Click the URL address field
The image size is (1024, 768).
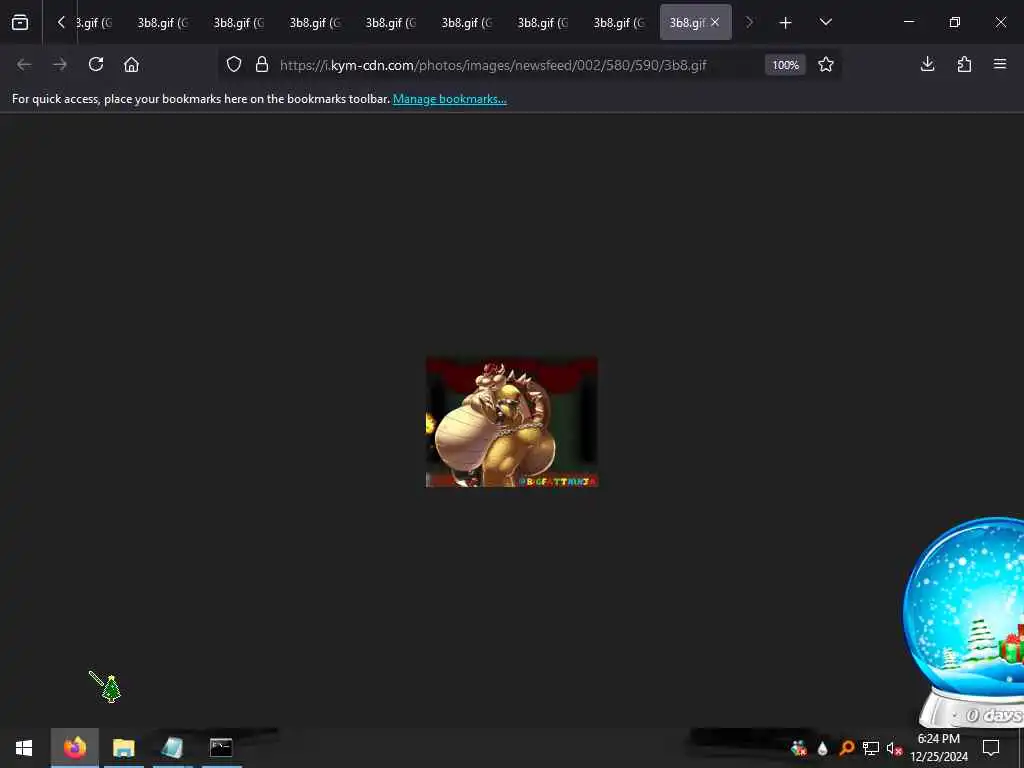point(493,65)
